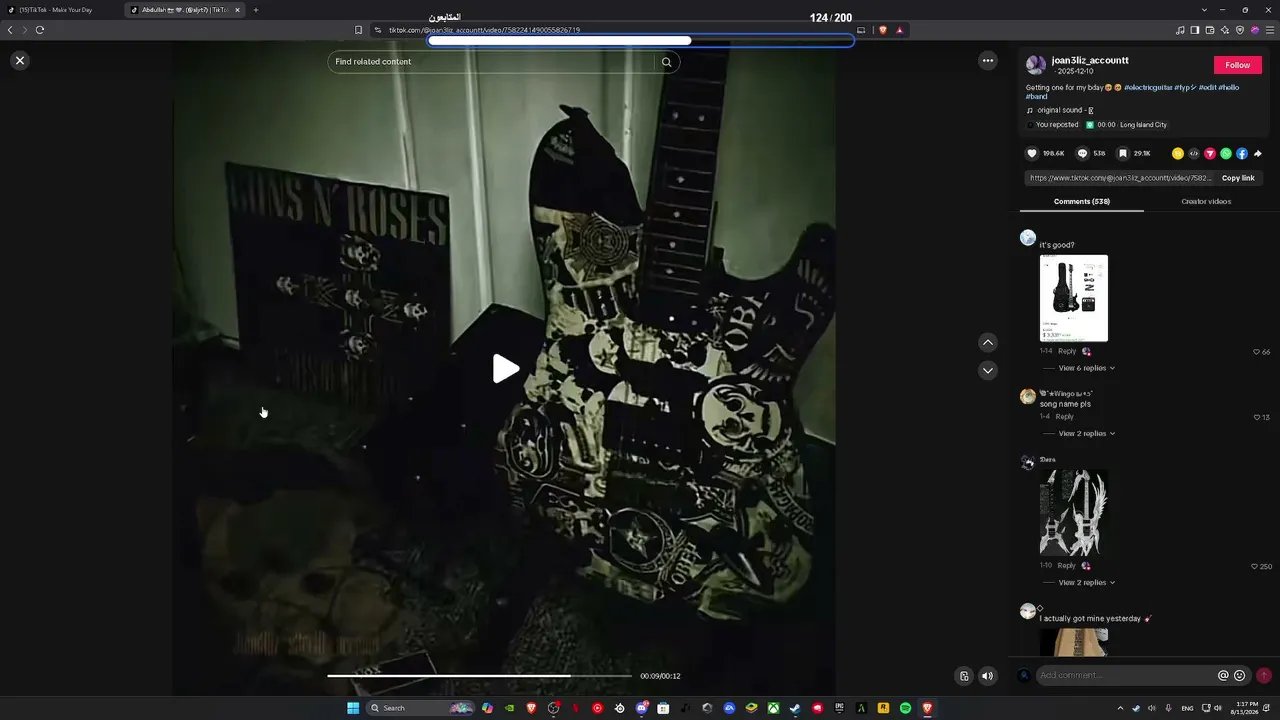Go to the previous video arrow
The height and width of the screenshot is (720, 1280).
pyautogui.click(x=988, y=343)
